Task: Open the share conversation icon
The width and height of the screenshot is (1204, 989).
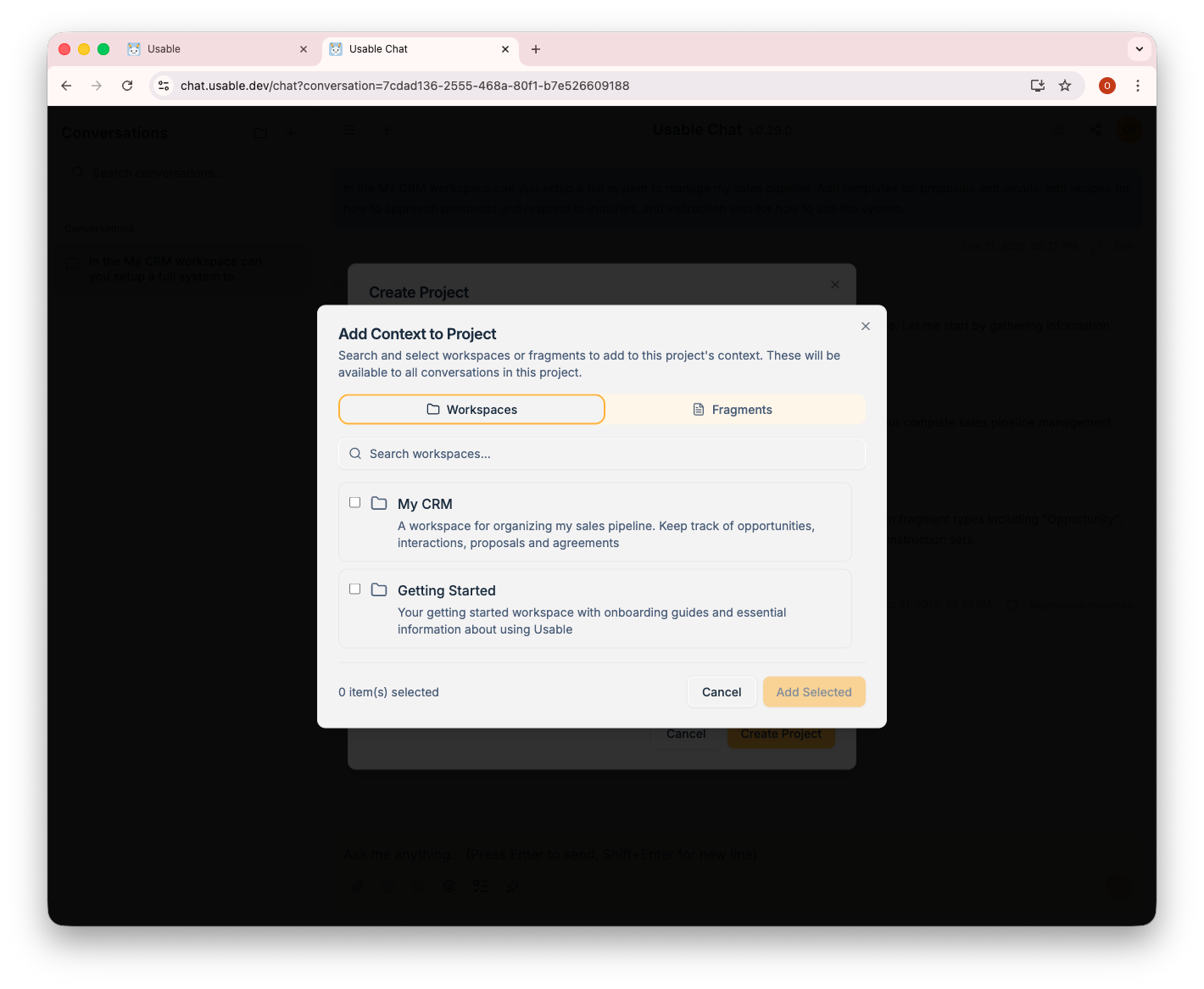Action: [x=1095, y=130]
